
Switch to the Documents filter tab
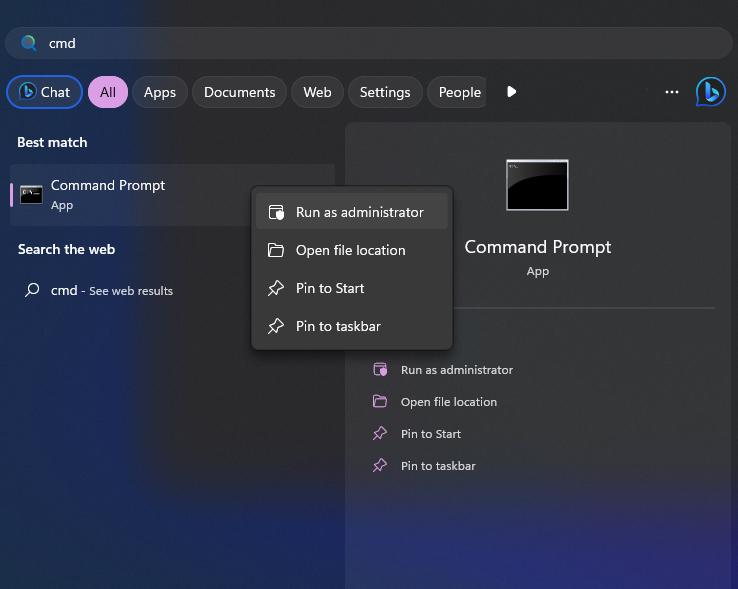point(240,92)
